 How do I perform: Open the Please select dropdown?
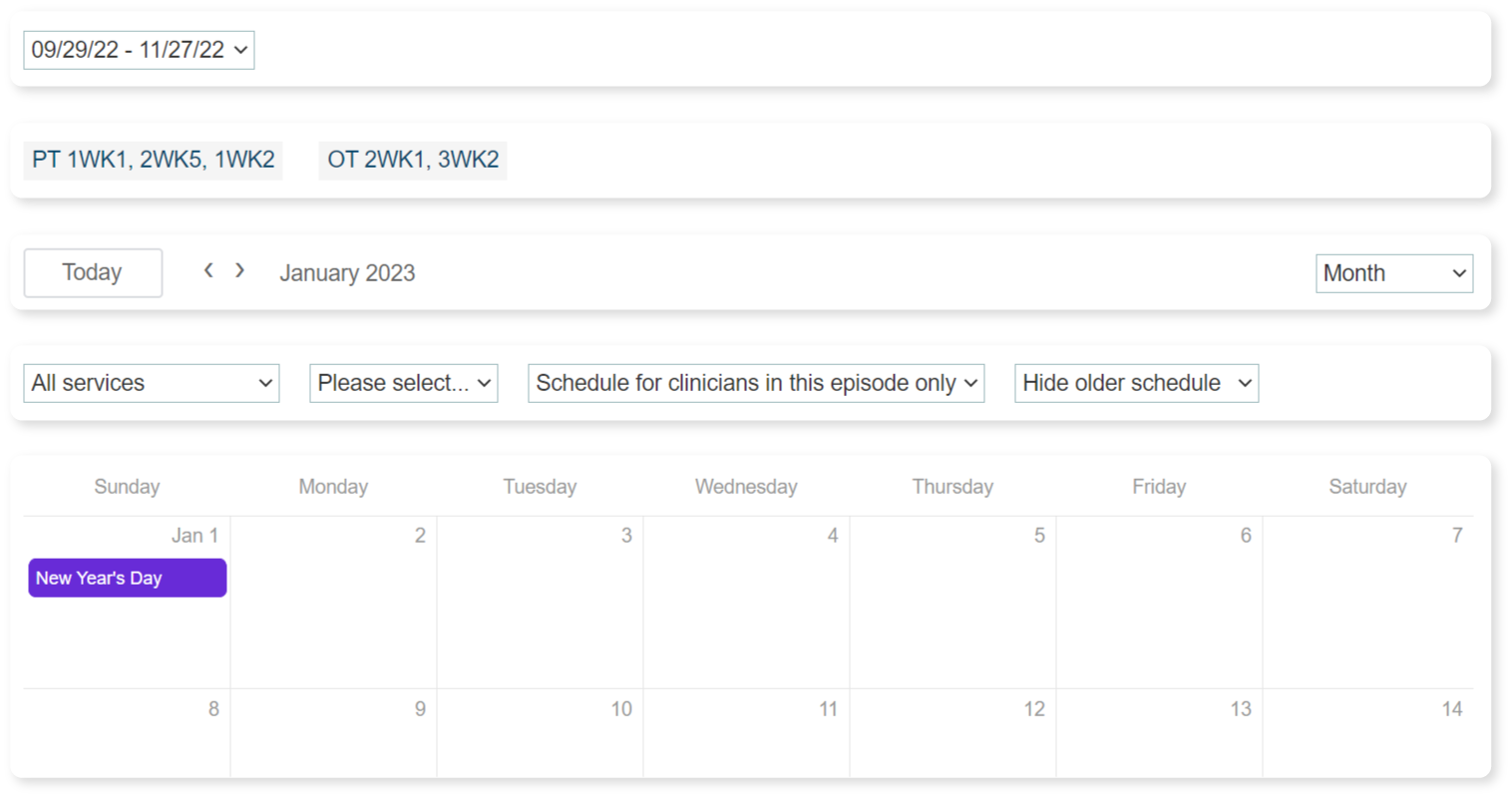(x=403, y=383)
